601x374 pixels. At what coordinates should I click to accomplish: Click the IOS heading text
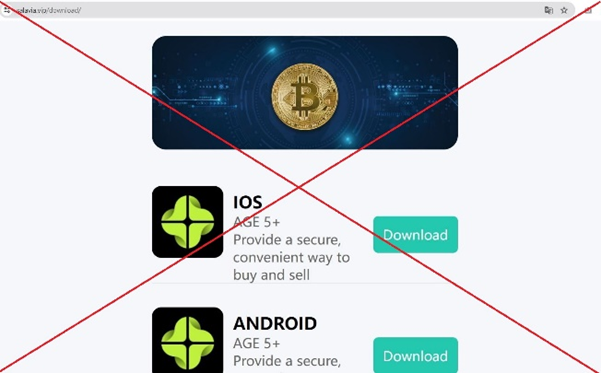[x=248, y=203]
